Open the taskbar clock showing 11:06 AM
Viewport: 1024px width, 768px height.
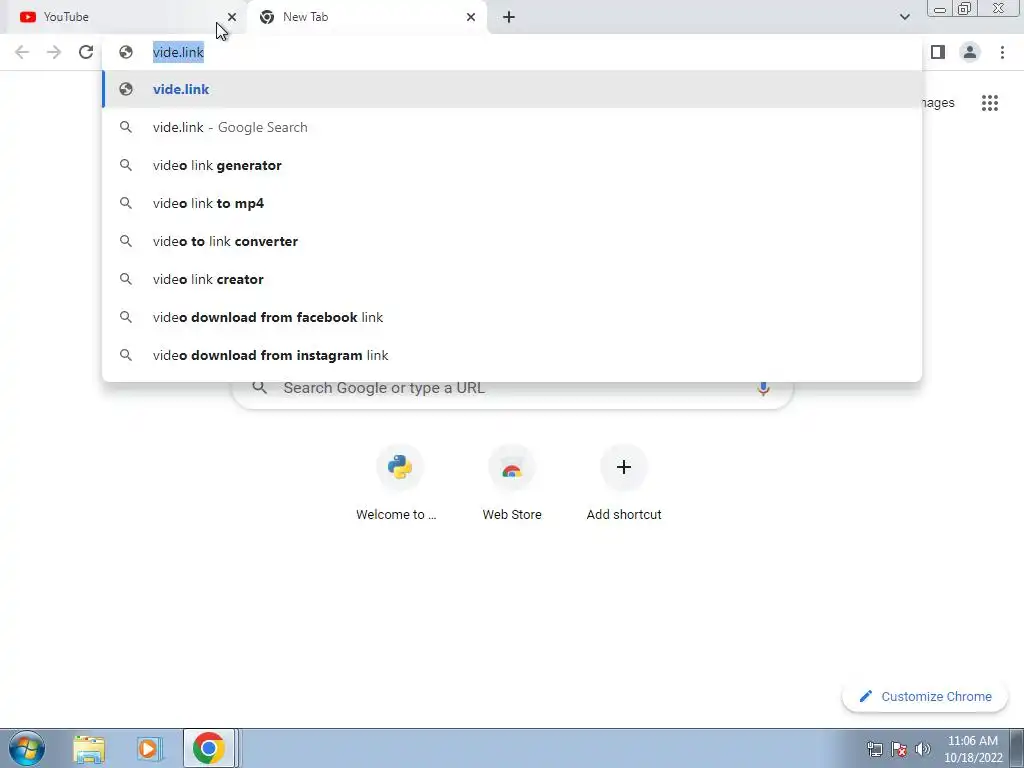click(x=972, y=749)
